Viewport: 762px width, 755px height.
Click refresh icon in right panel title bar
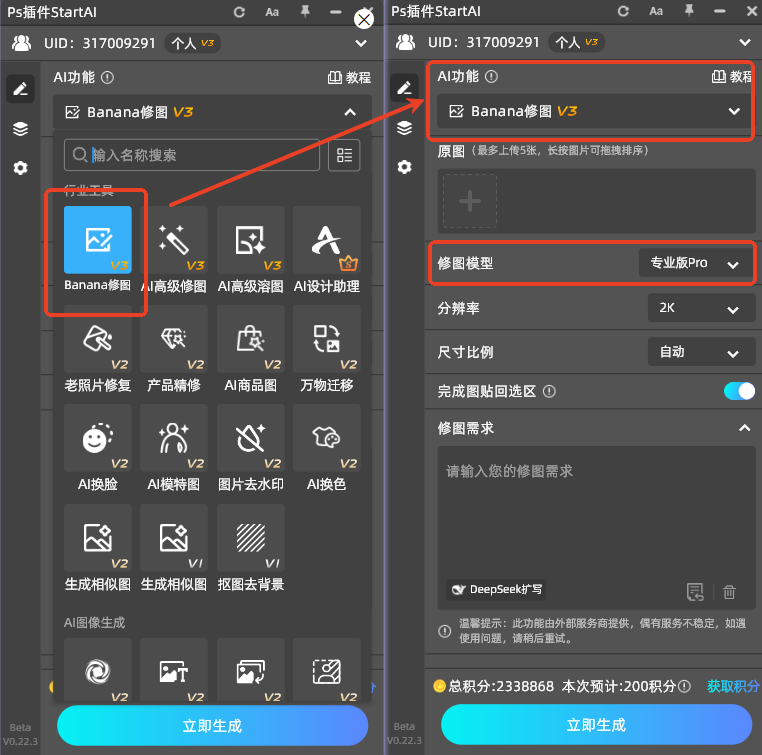[623, 11]
